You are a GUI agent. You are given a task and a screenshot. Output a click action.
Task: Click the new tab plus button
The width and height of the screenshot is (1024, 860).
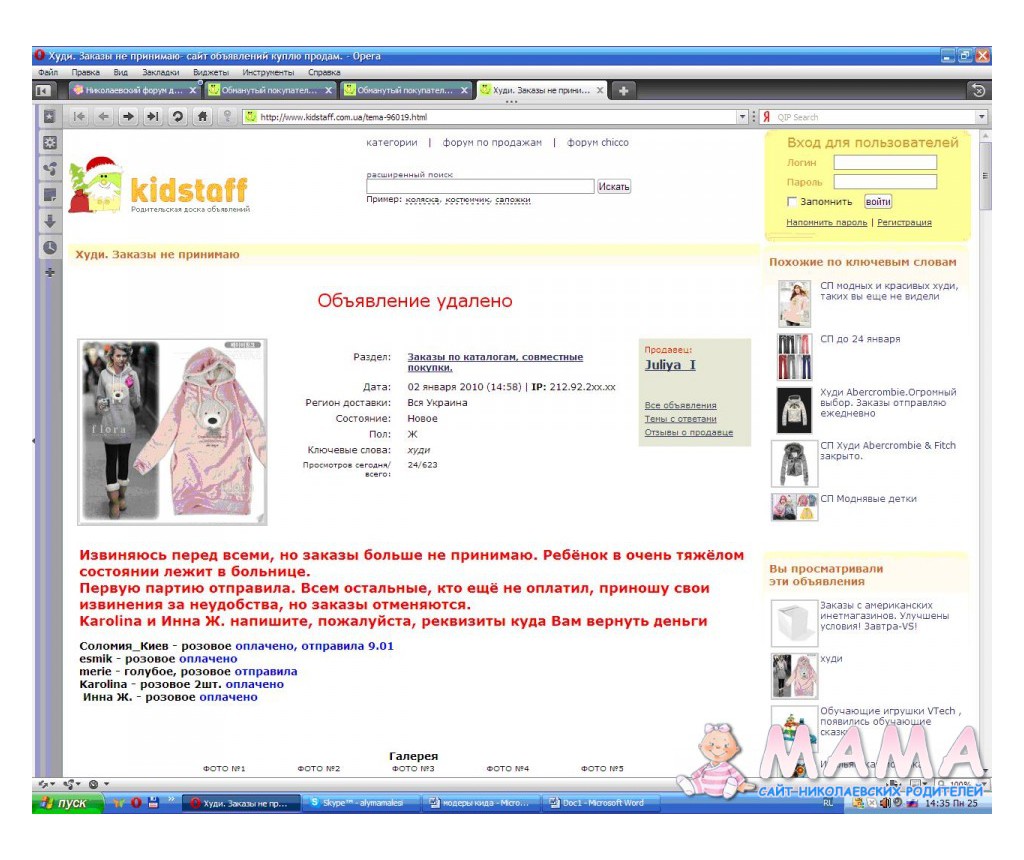(x=623, y=91)
